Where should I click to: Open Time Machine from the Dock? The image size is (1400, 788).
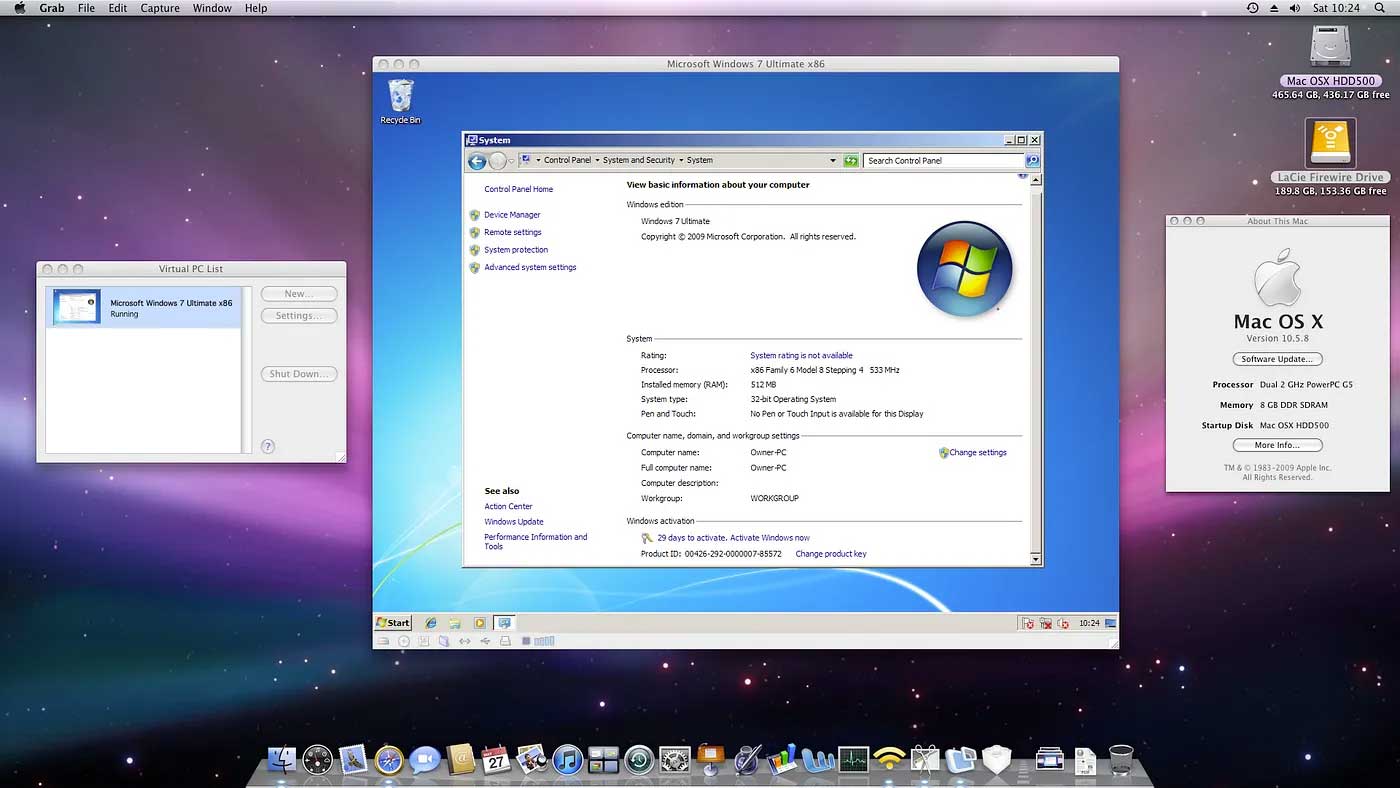coord(639,761)
